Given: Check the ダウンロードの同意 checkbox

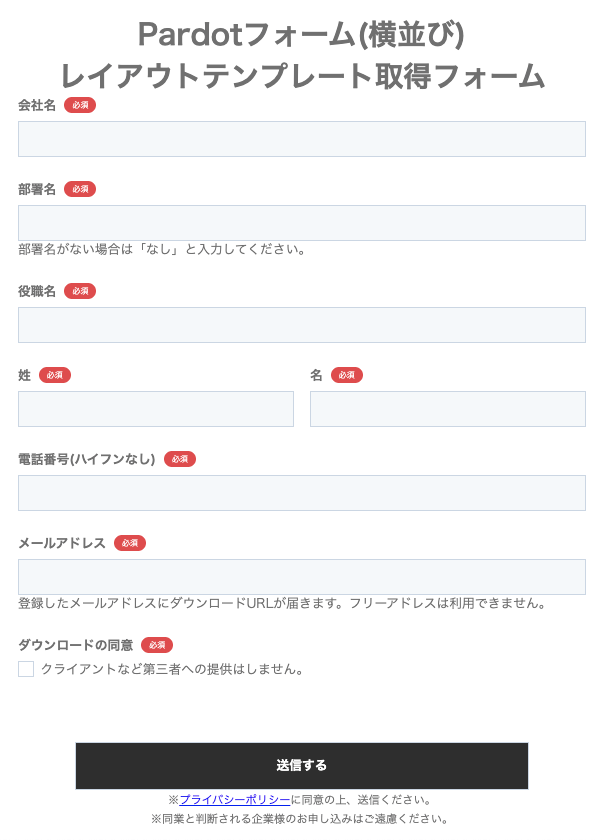Looking at the screenshot, I should 26,669.
